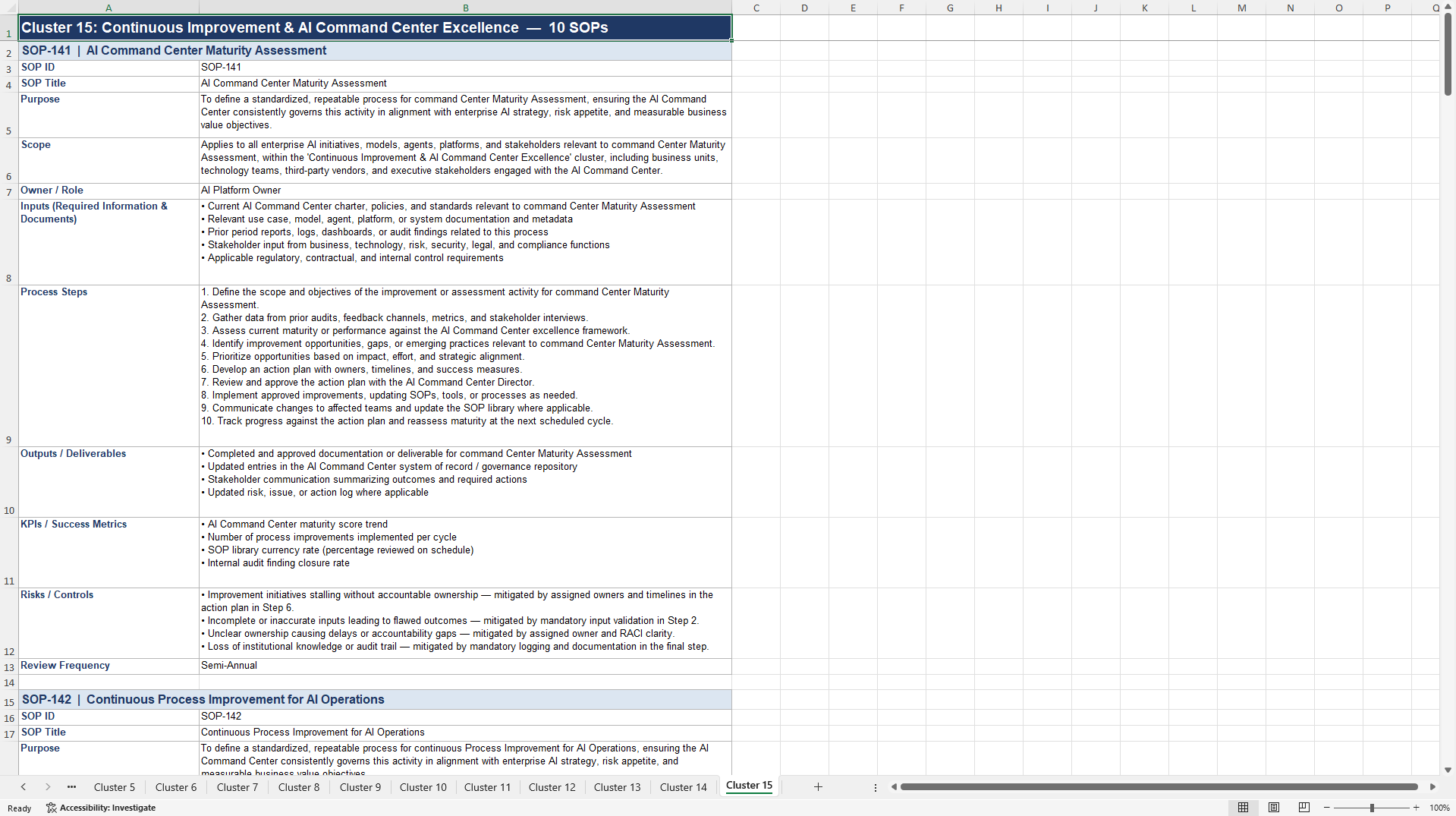The image size is (1456, 816).
Task: Click the 'Scope' label cell
Action: coord(108,160)
